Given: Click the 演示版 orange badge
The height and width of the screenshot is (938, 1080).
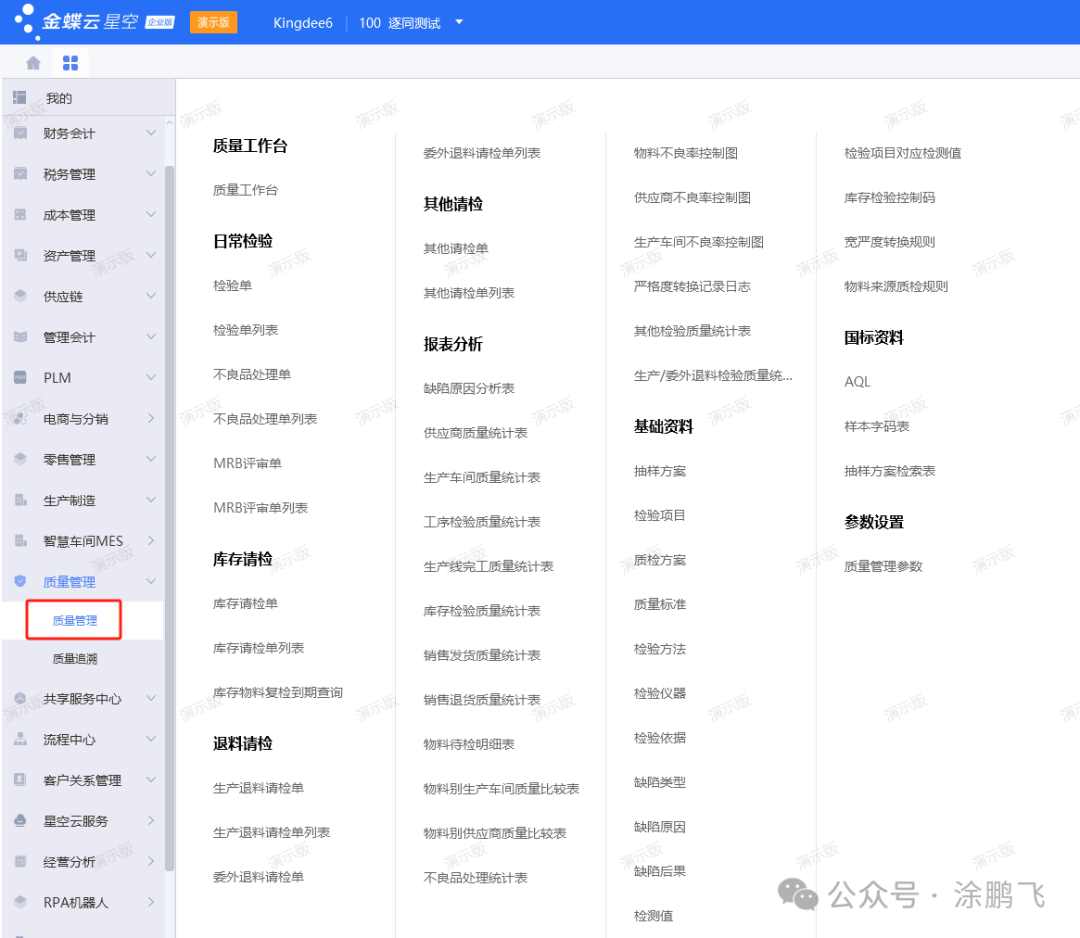Looking at the screenshot, I should [x=213, y=22].
